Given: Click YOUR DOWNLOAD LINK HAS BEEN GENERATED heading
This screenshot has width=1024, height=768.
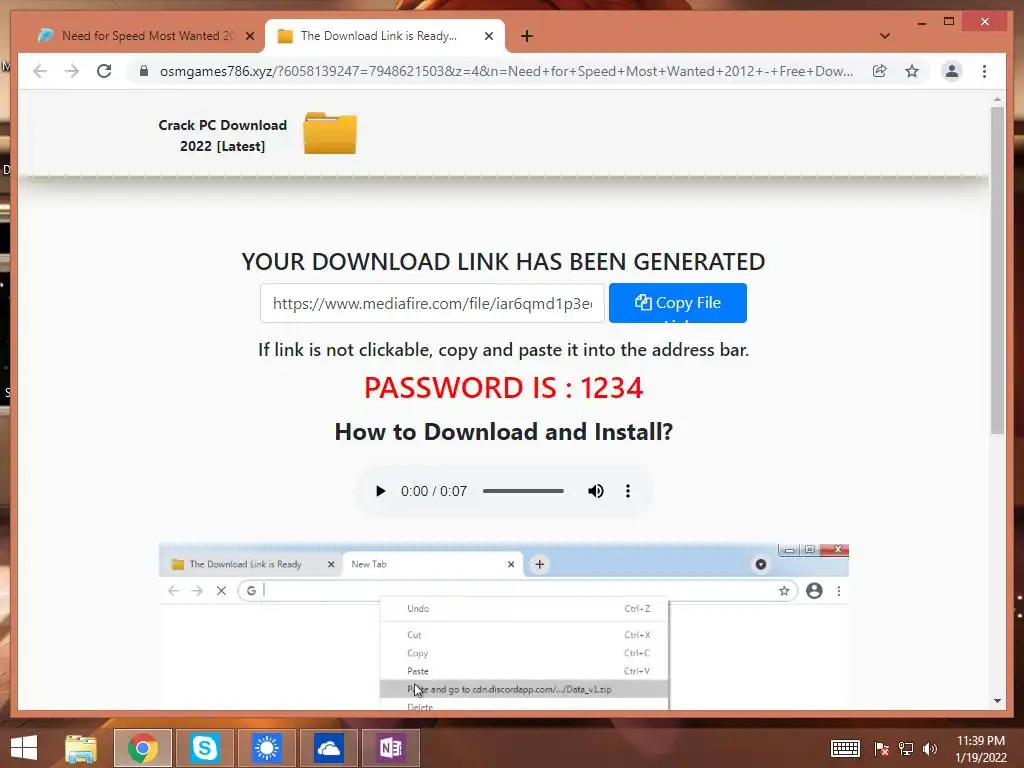Looking at the screenshot, I should [504, 262].
